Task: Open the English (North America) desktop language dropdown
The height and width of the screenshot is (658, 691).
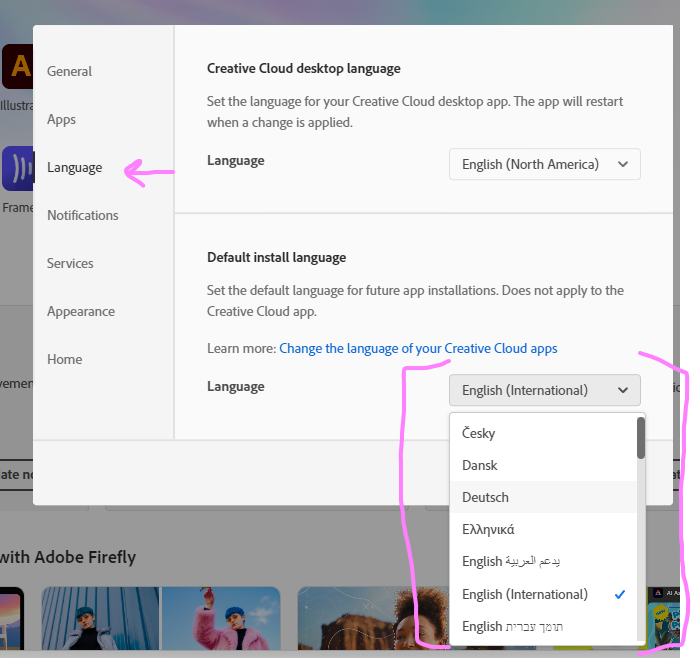Action: tap(545, 164)
